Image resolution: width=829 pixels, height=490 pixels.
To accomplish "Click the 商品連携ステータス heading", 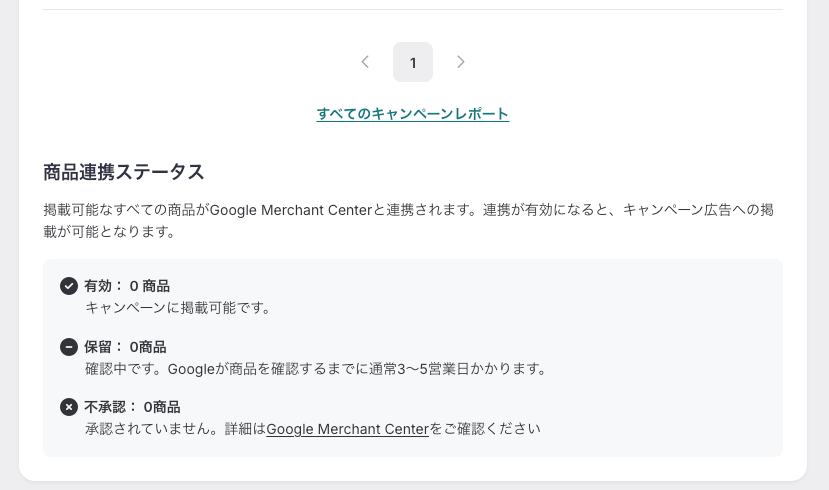I will [124, 172].
